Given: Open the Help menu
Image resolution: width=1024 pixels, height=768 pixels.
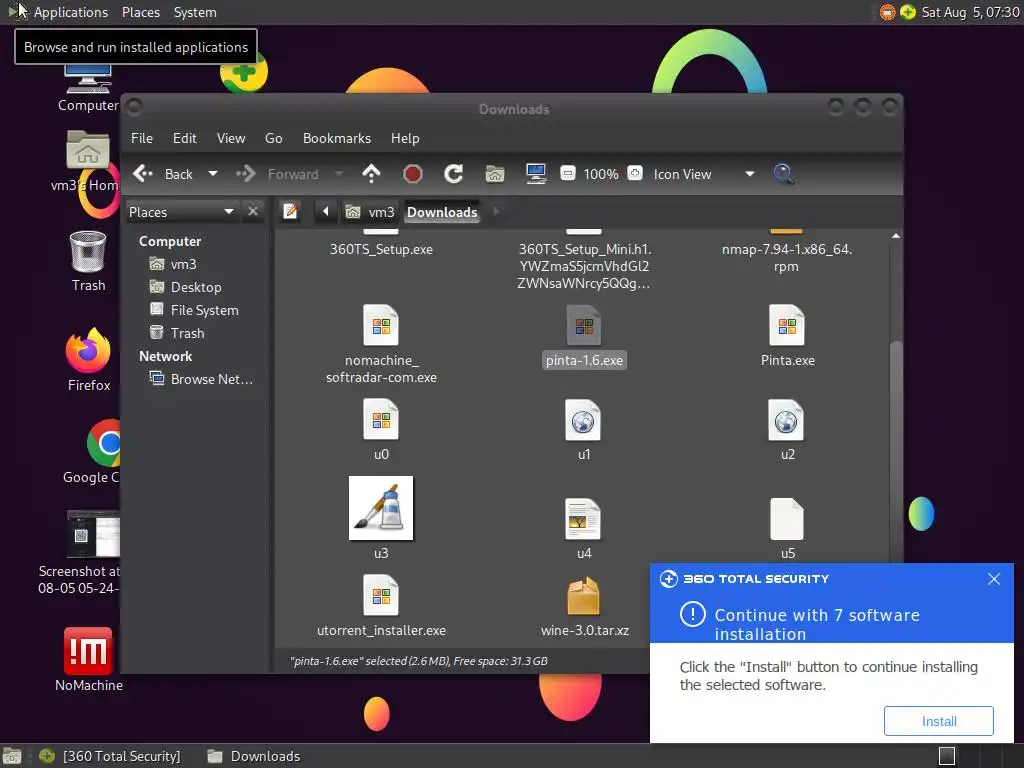Looking at the screenshot, I should pos(405,138).
